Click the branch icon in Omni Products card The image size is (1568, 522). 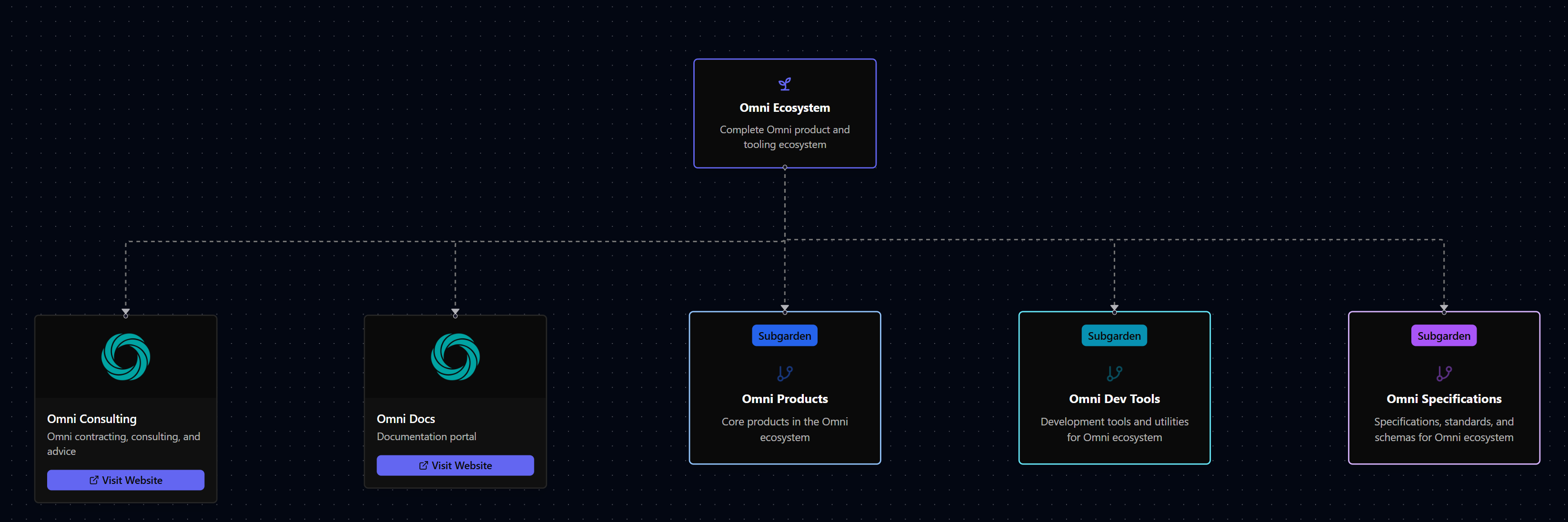point(785,373)
